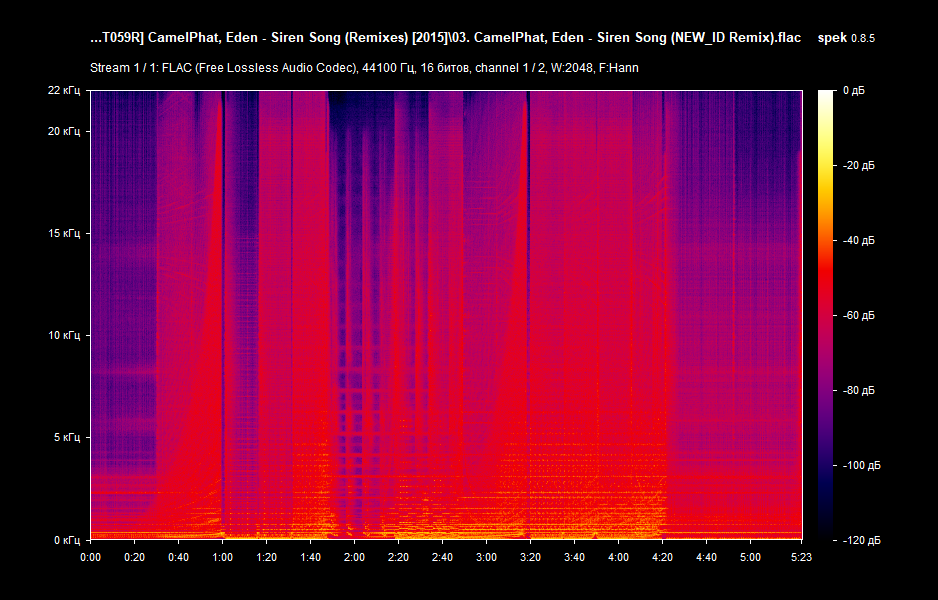The image size is (938, 600).
Task: Click the '2:20' time label
Action: click(398, 558)
